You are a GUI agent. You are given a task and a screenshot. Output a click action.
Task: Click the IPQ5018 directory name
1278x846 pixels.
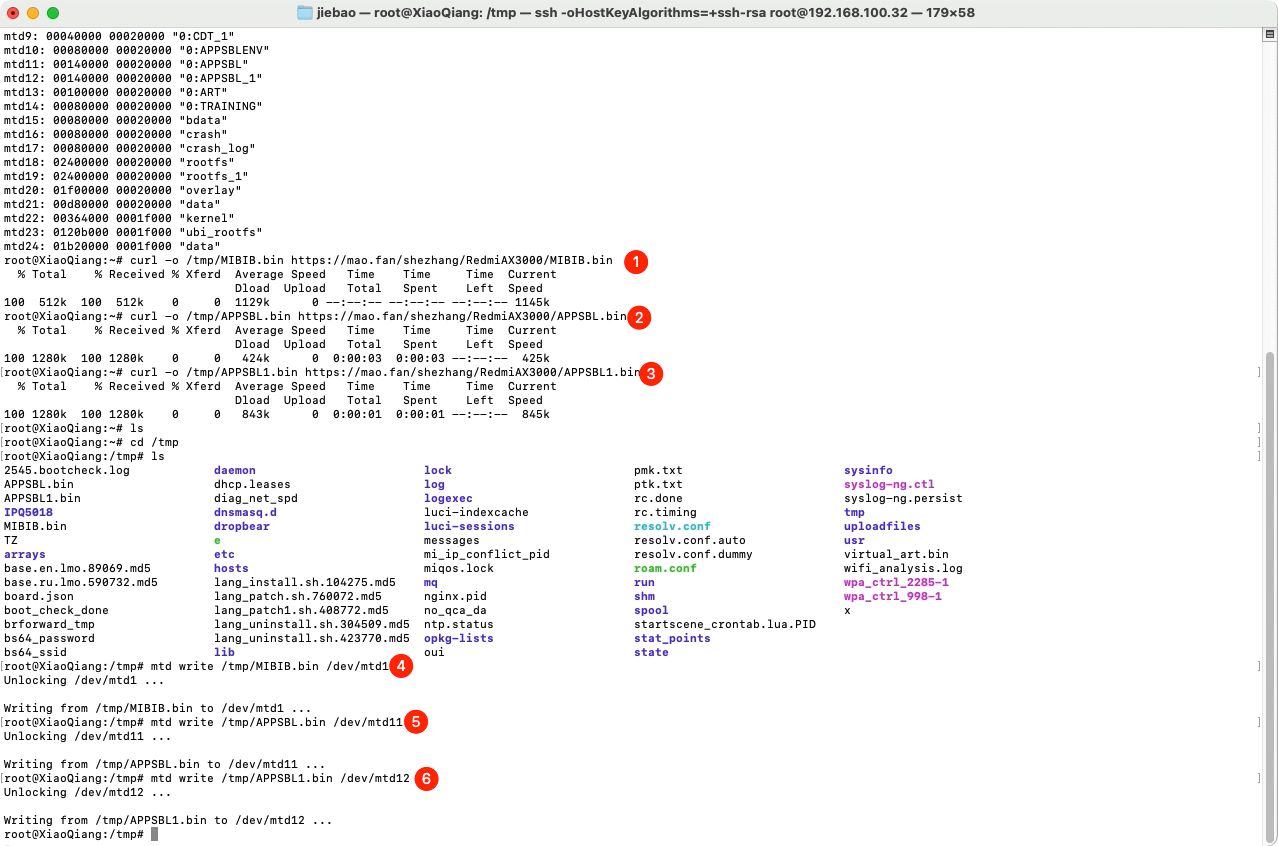pos(29,512)
